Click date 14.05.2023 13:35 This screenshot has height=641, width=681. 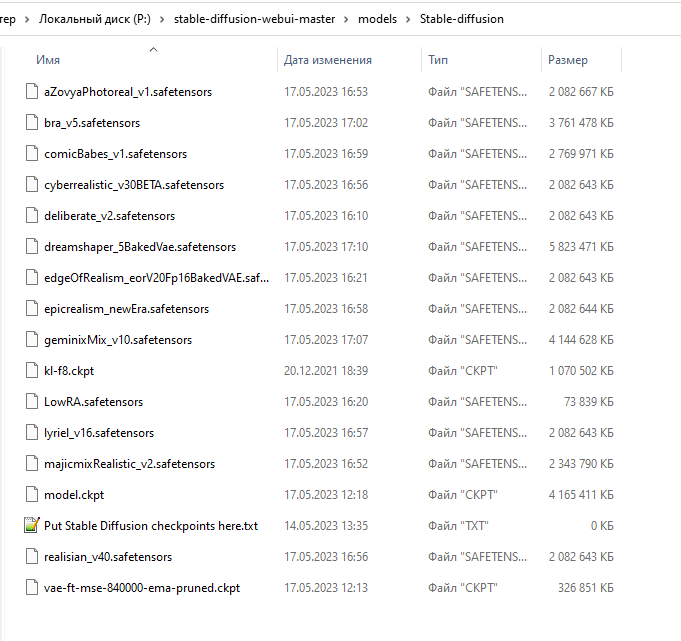click(x=326, y=526)
